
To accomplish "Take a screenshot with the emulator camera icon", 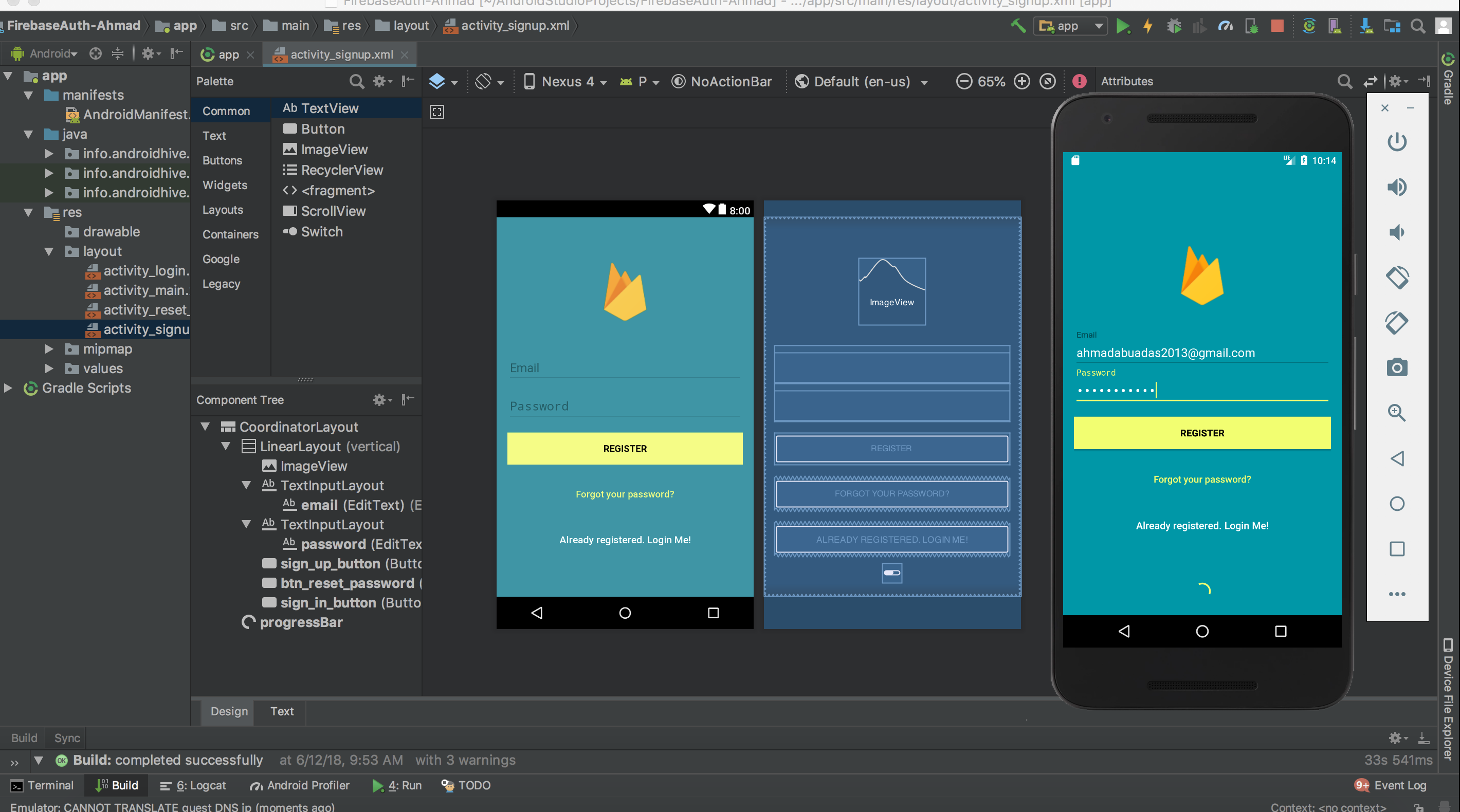I will (1397, 367).
